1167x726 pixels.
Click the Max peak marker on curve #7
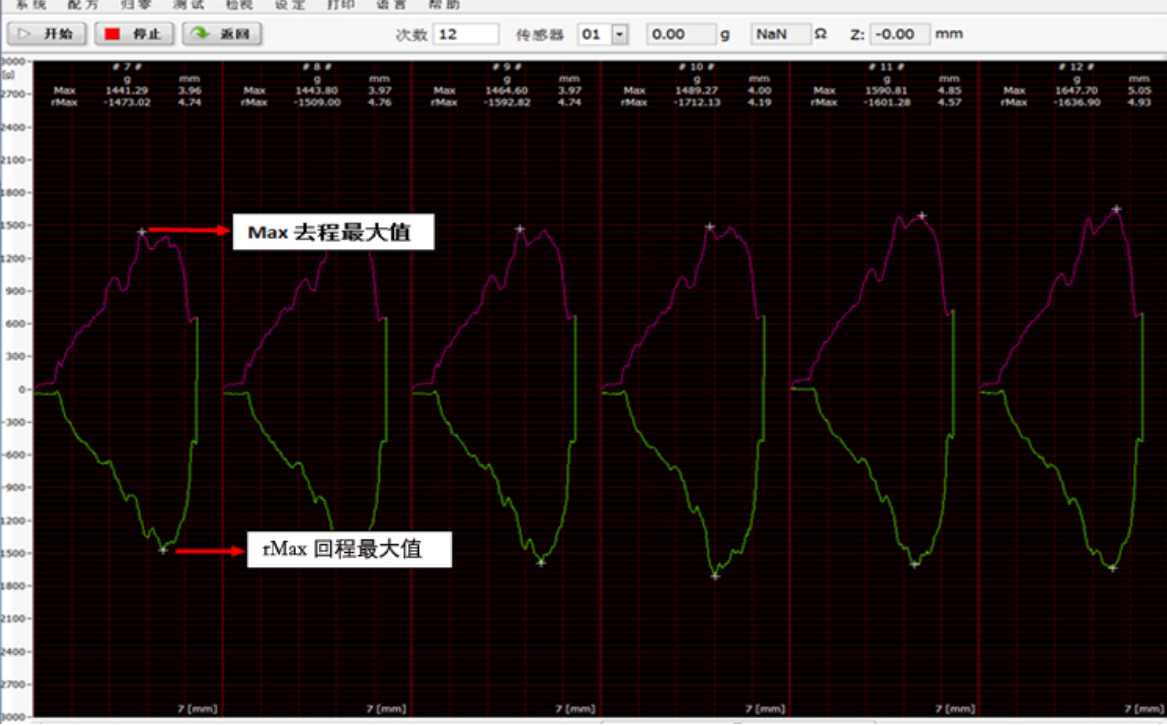142,232
